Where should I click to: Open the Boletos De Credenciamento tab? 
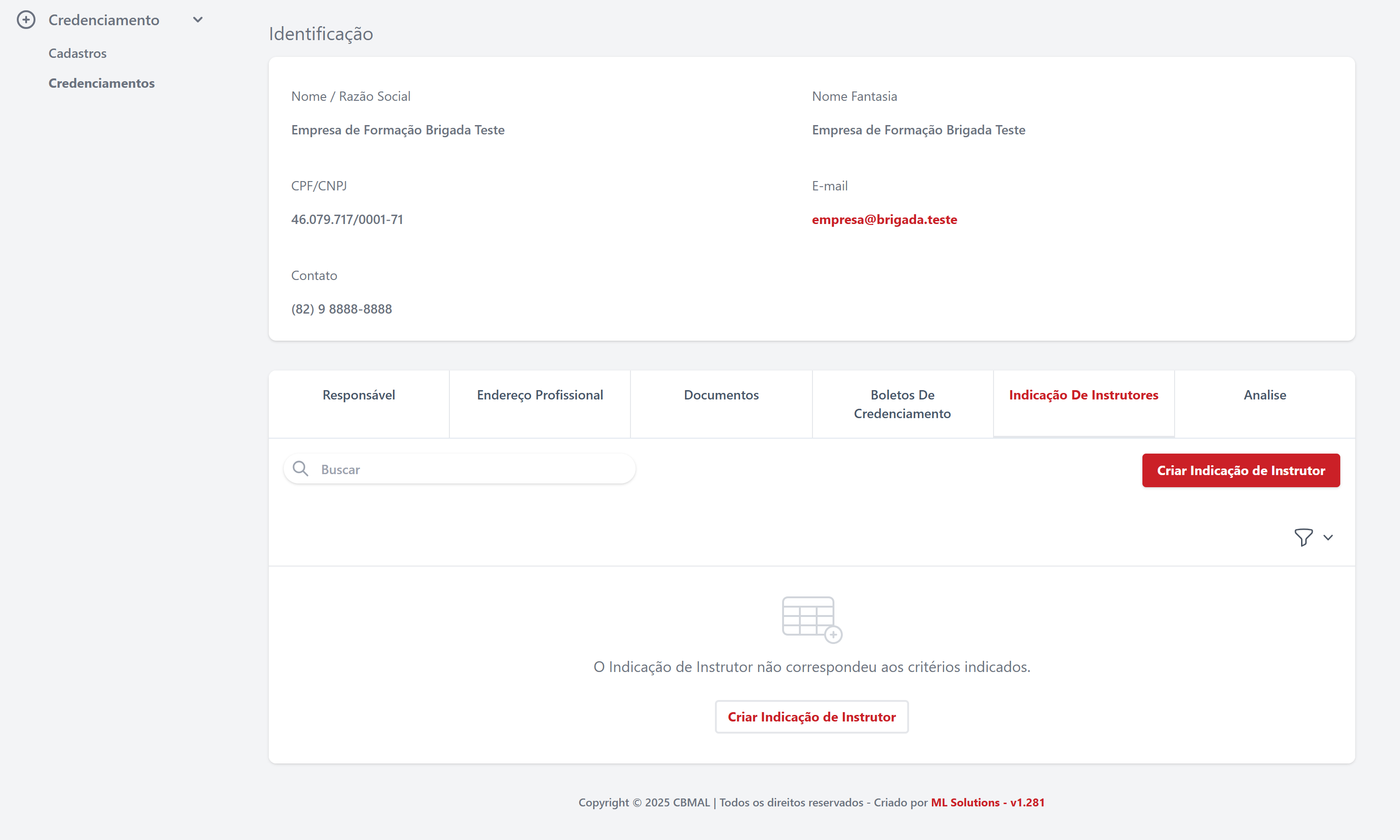click(x=902, y=404)
